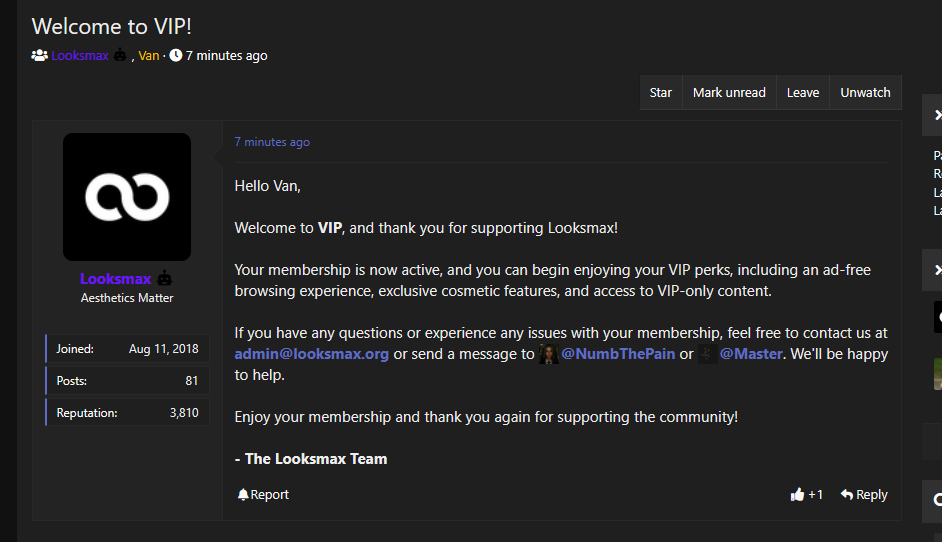Click the NumbThePain avatar thumbnail
The image size is (942, 542).
(x=548, y=354)
